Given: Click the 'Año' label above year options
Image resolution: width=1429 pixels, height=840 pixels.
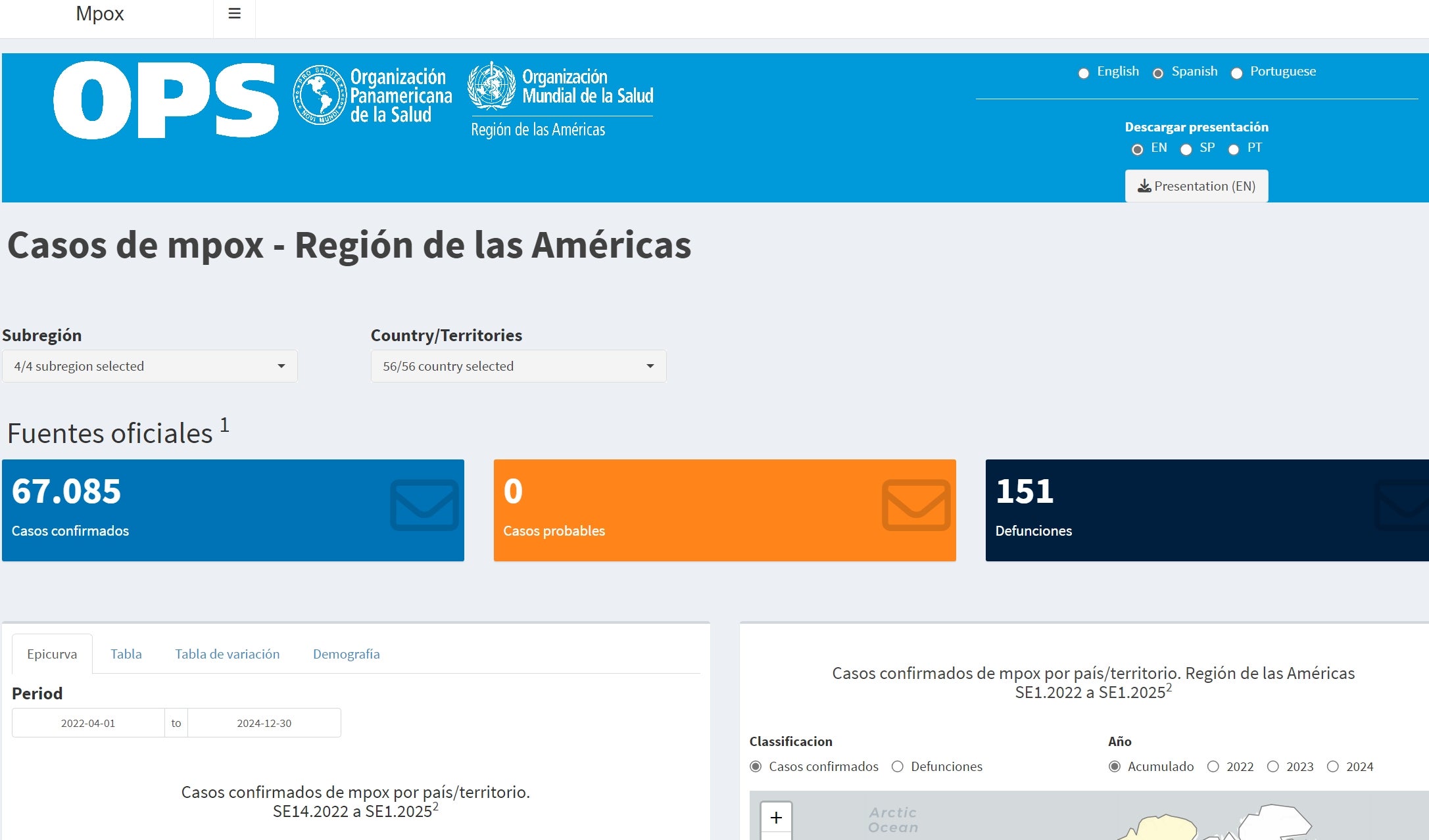Looking at the screenshot, I should 1119,741.
